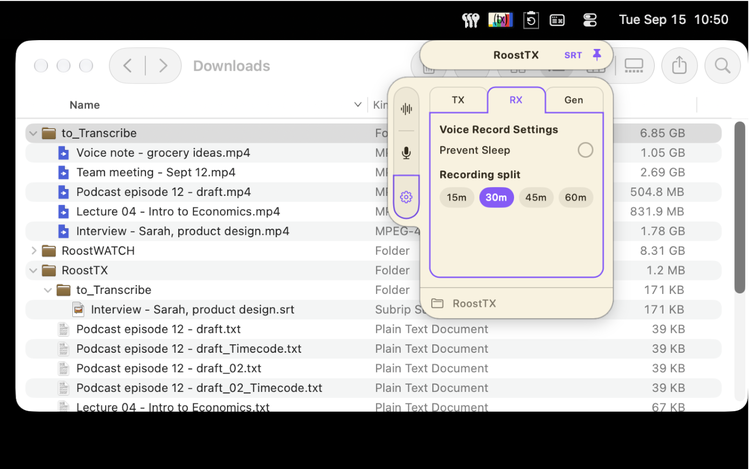Collapse the RoostTX folder
Image resolution: width=750 pixels, height=469 pixels.
33,271
